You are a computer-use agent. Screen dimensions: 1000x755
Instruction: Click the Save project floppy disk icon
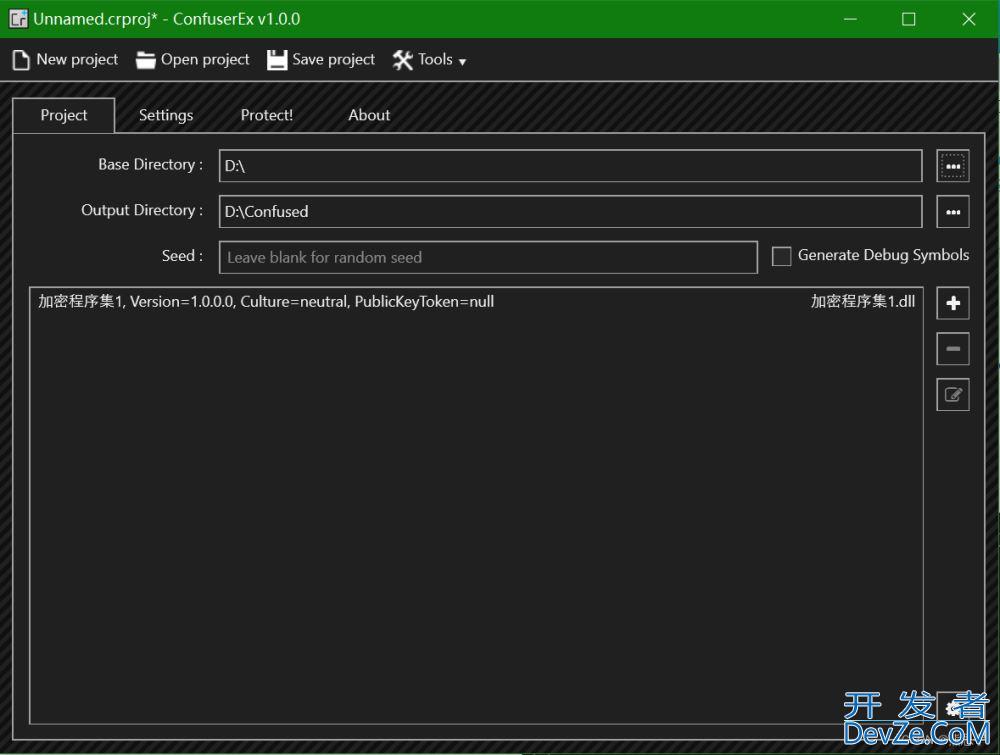[277, 60]
